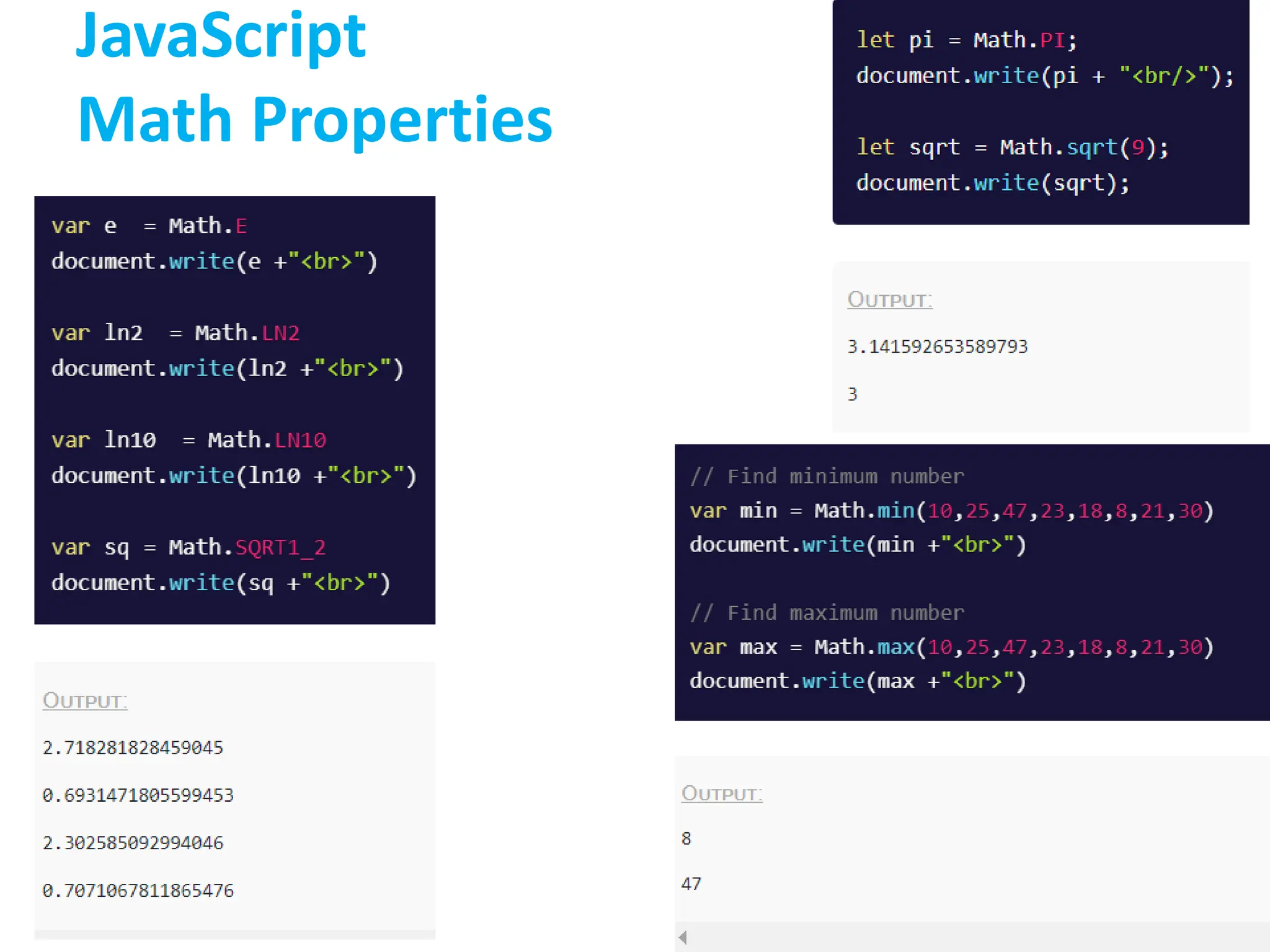Click the output value 0.6931471805599453

click(138, 795)
